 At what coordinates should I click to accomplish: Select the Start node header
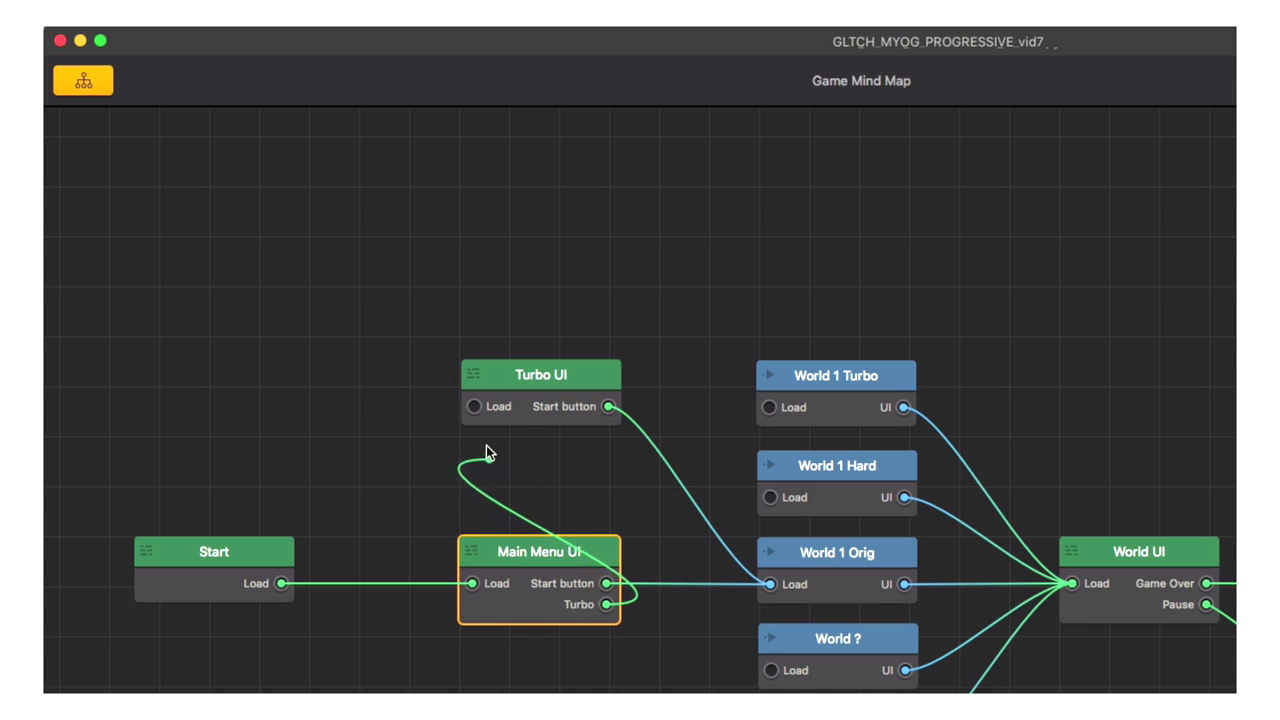pyautogui.click(x=214, y=551)
